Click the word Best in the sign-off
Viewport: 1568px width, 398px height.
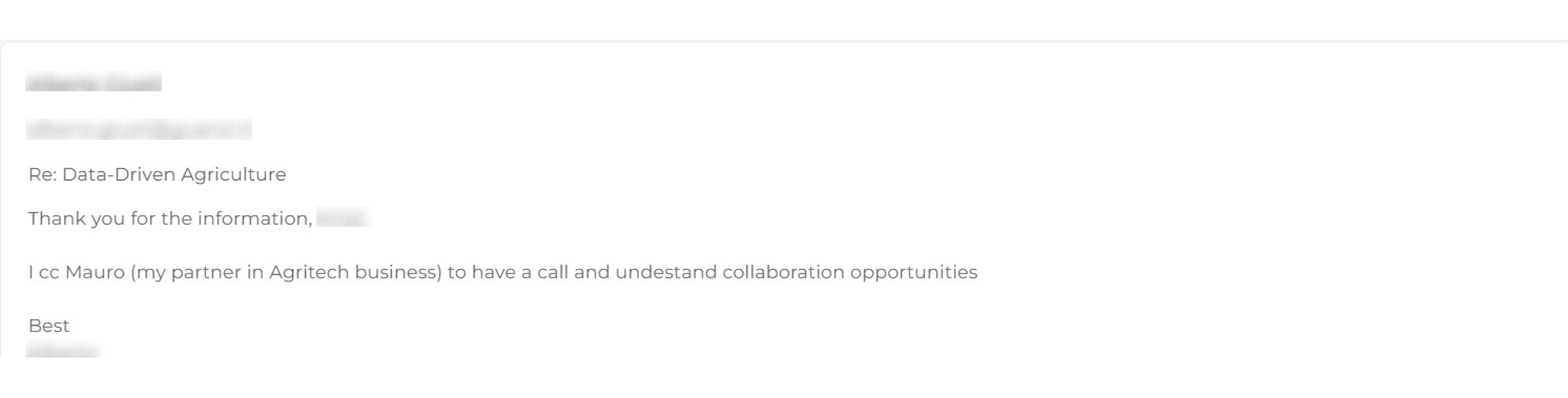point(49,326)
